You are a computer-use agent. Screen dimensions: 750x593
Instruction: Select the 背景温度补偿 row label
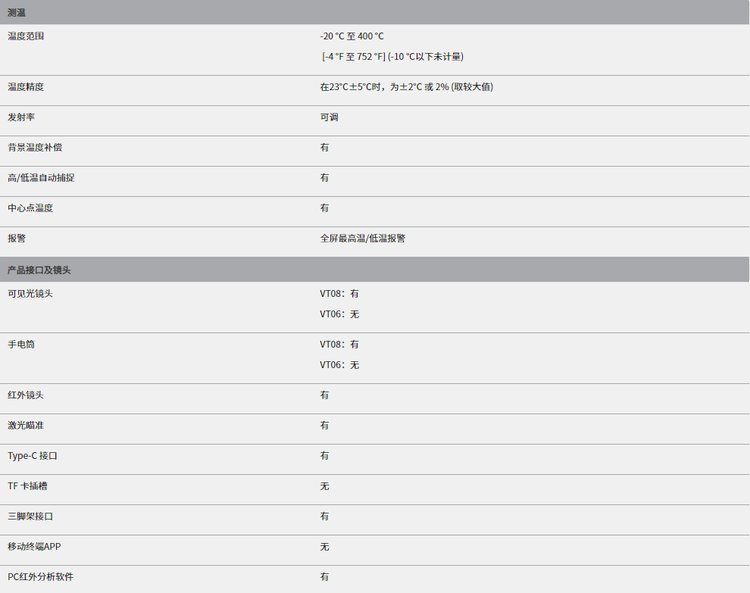pos(36,147)
